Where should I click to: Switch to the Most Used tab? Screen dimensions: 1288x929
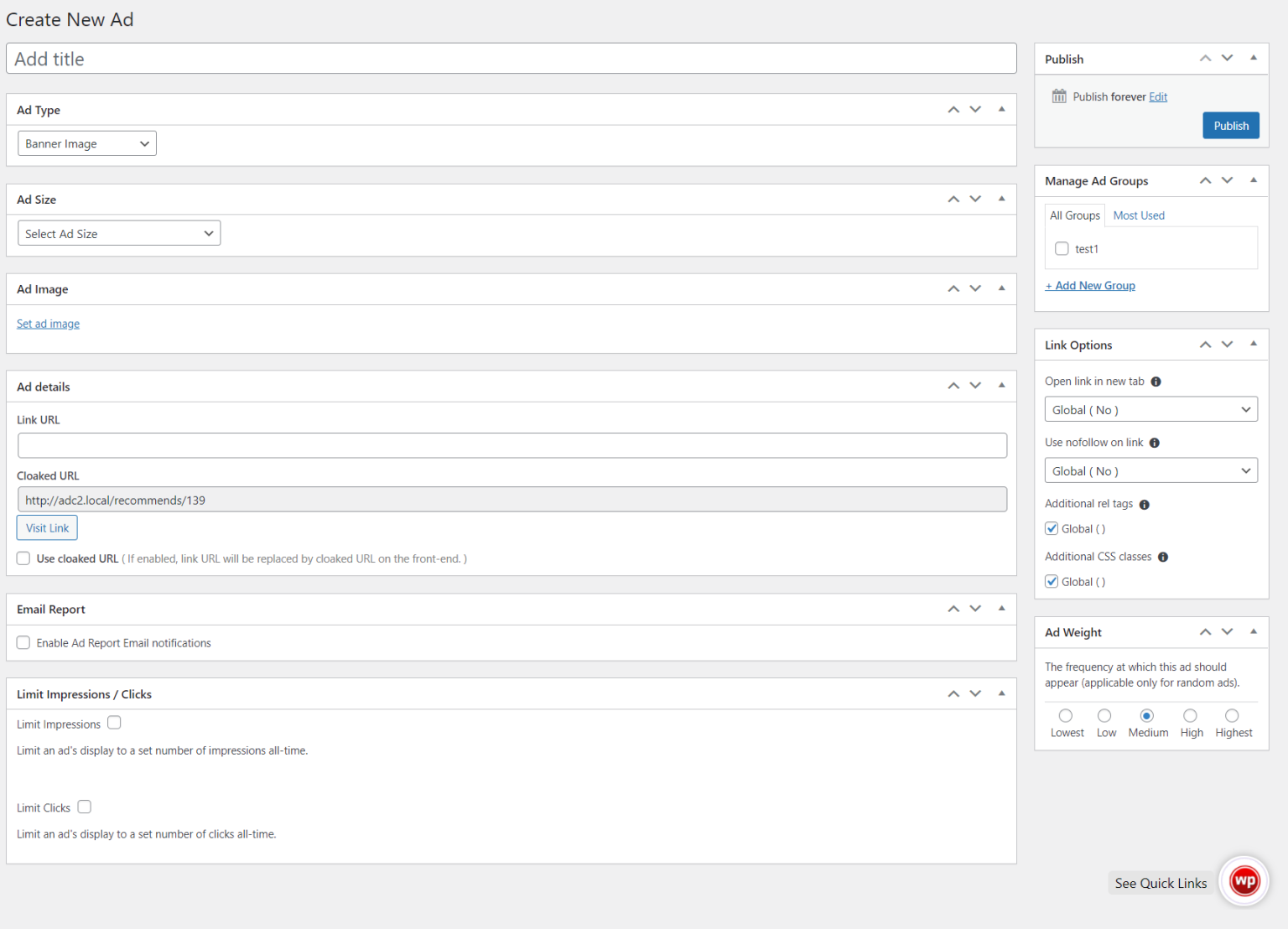1139,215
